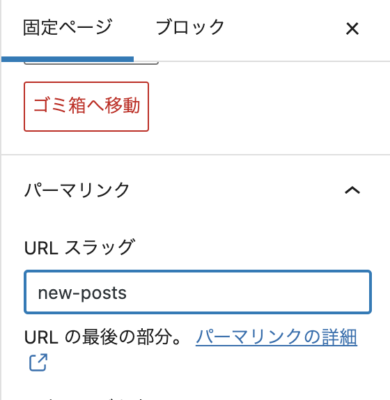390x400 pixels.
Task: Place cursor in the new-posts text
Action: click(82, 293)
